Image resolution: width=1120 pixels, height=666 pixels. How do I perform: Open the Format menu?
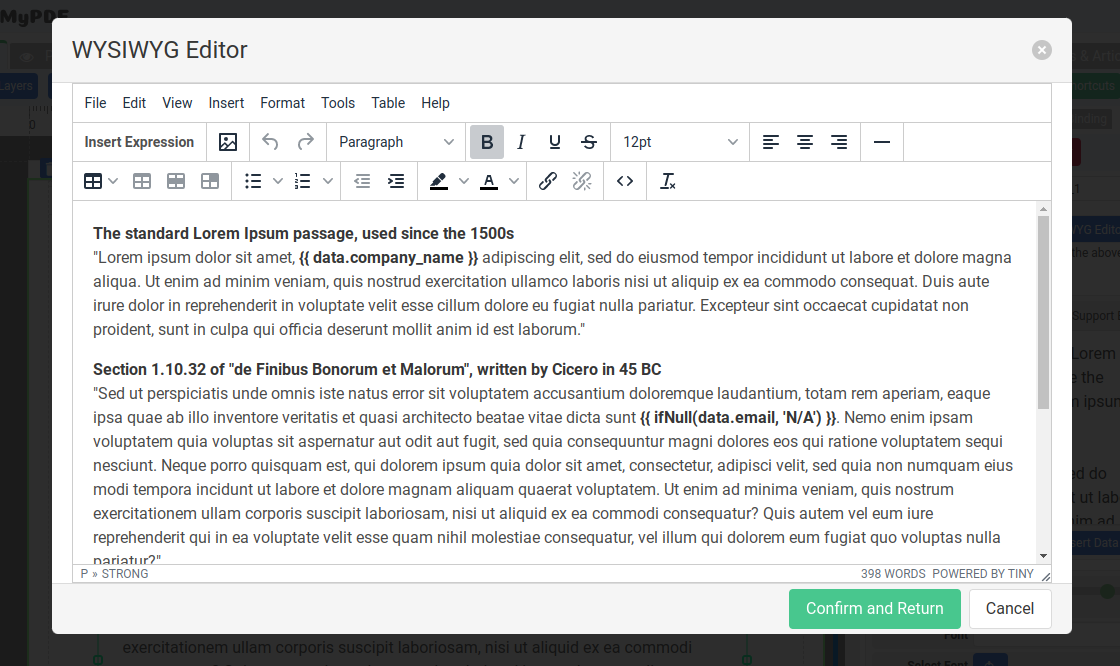[282, 103]
